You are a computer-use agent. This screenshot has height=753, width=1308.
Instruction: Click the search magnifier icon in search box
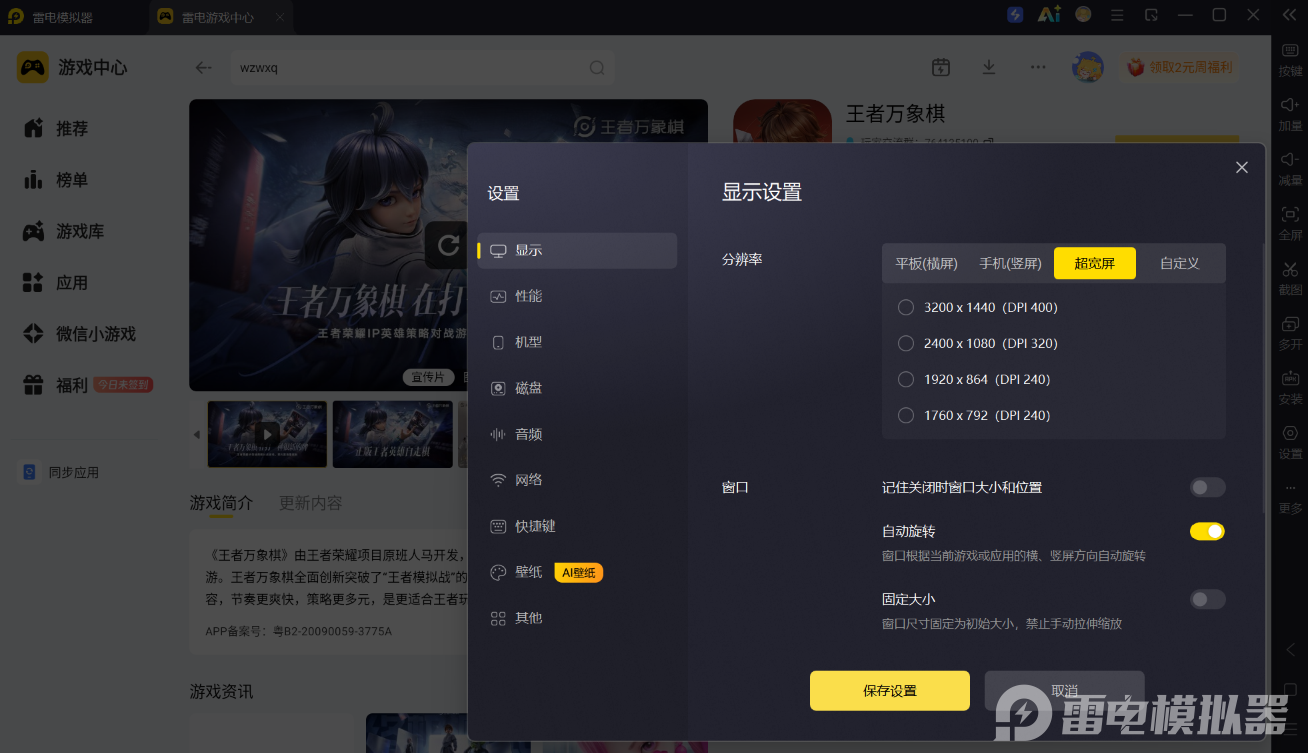[597, 68]
